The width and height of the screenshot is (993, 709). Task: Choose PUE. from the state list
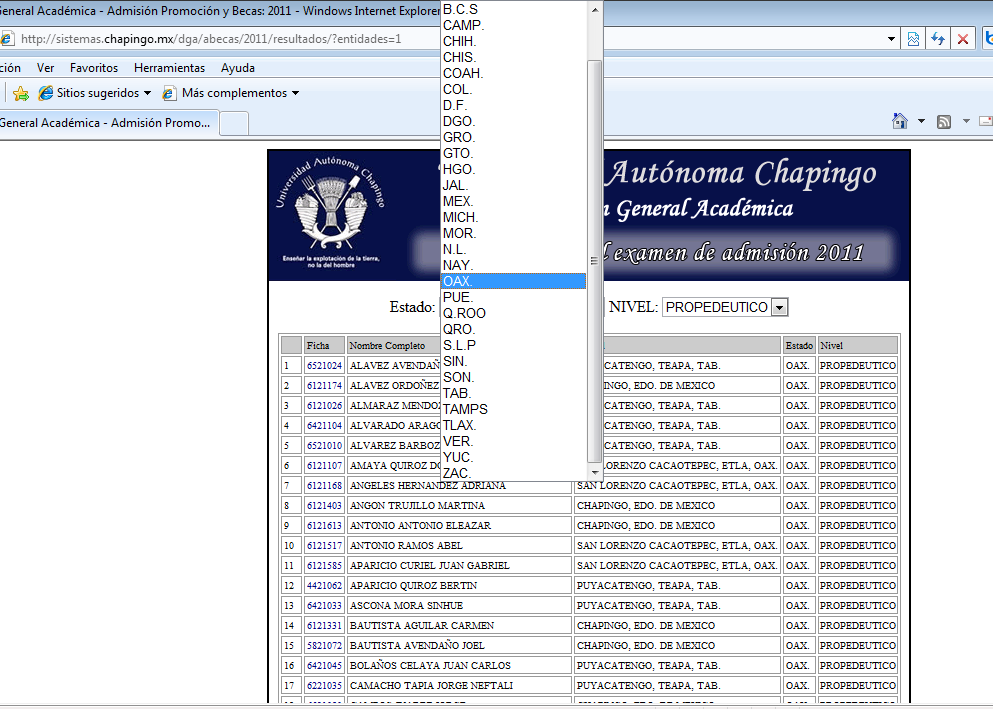(513, 298)
